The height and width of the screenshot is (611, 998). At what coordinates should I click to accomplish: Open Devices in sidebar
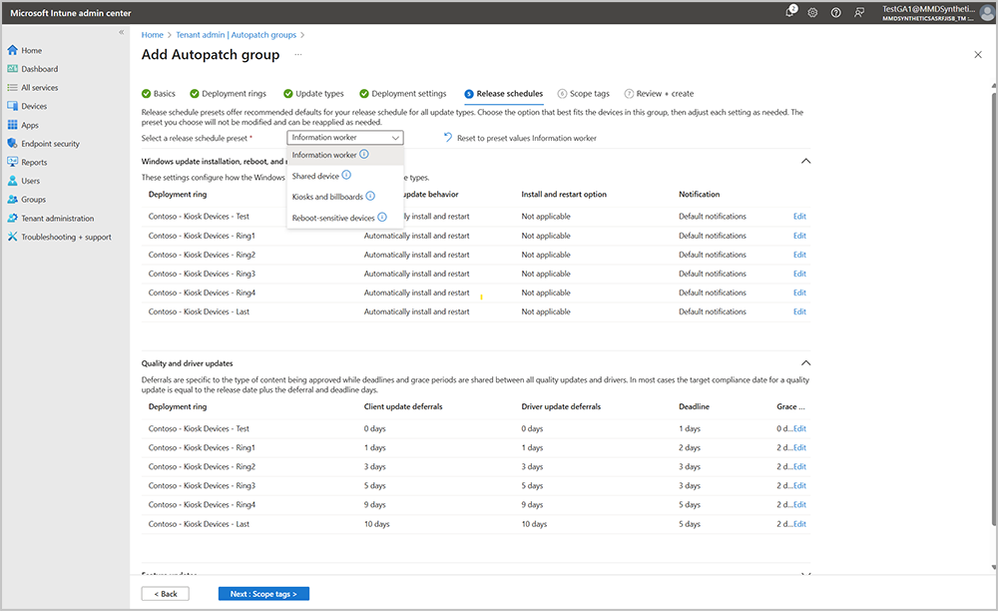34,106
